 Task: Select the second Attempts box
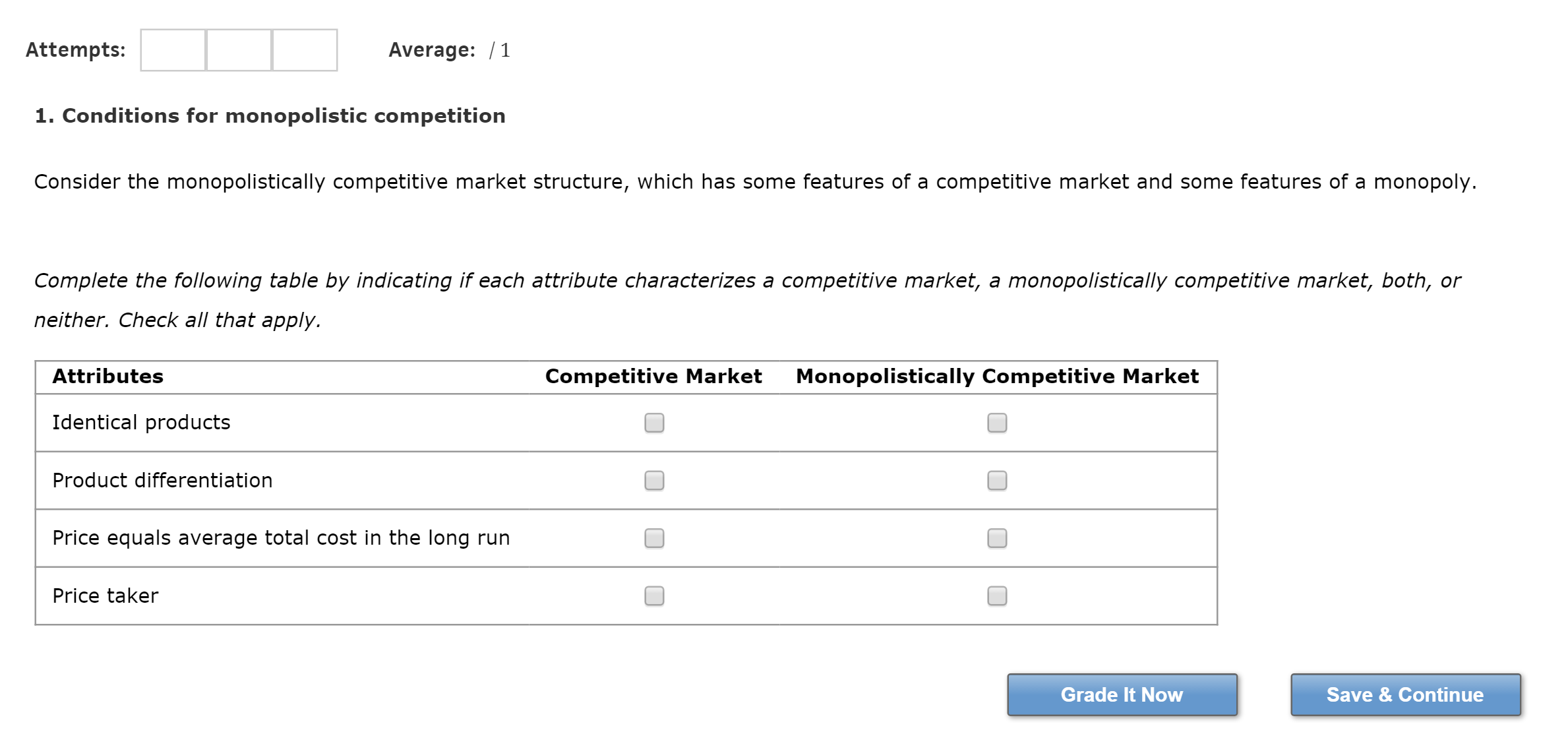pyautogui.click(x=239, y=50)
